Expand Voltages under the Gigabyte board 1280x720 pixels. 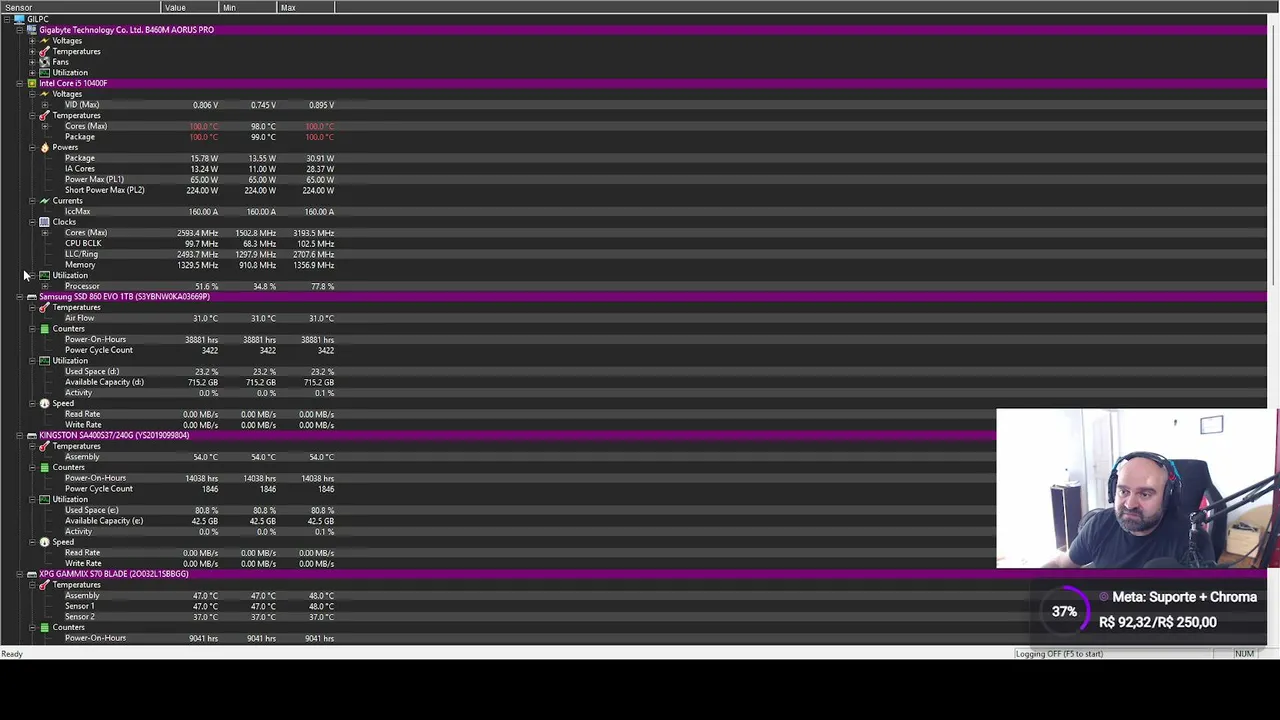point(32,40)
